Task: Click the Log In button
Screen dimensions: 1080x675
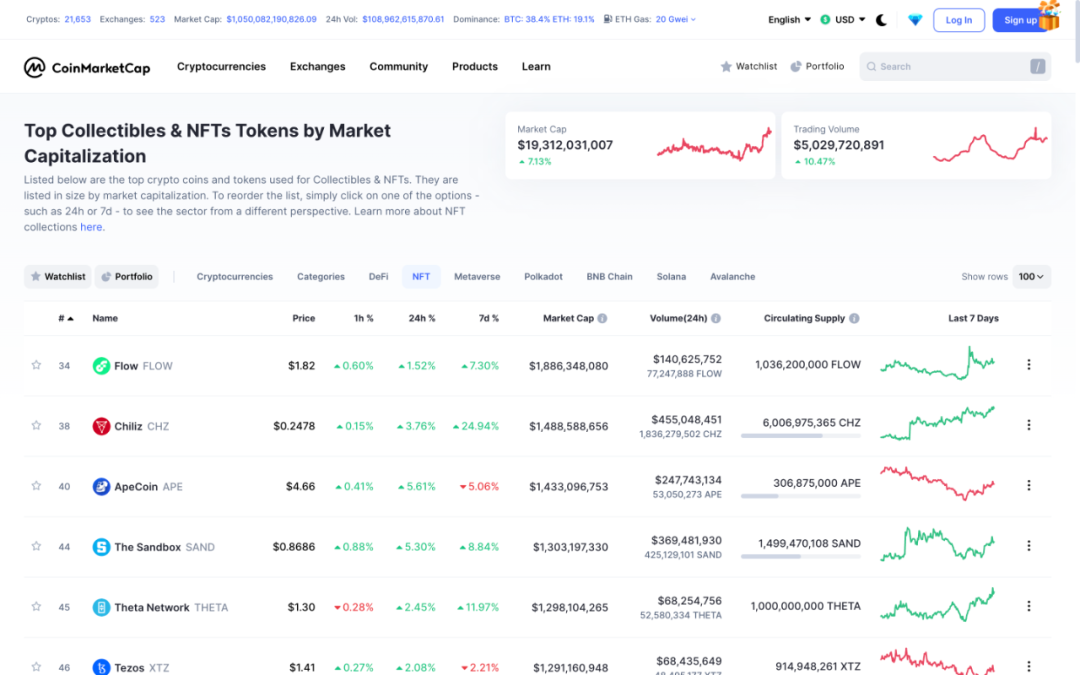Action: (x=959, y=20)
